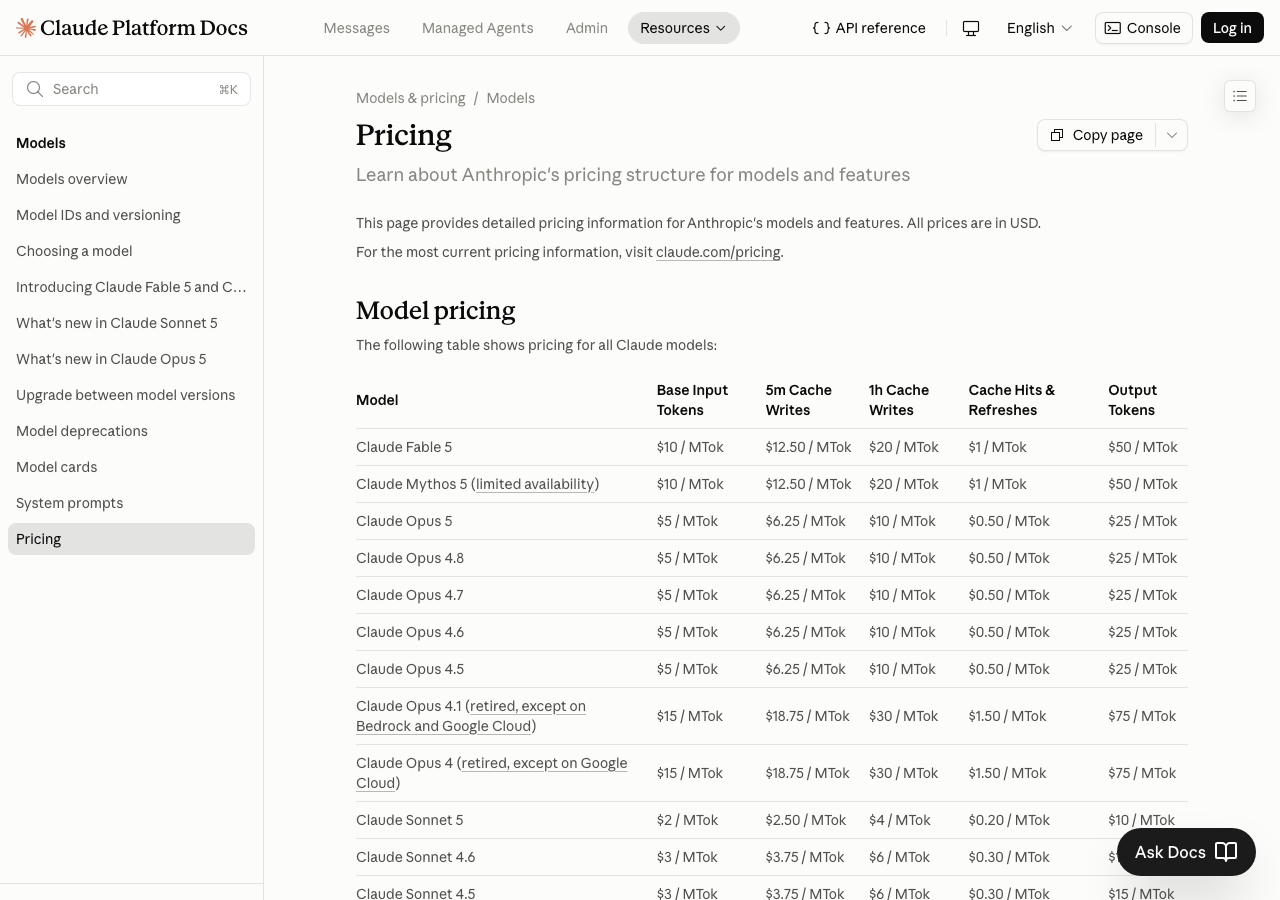This screenshot has height=900, width=1280.
Task: Click the Models & pricing breadcrumb
Action: click(x=411, y=98)
